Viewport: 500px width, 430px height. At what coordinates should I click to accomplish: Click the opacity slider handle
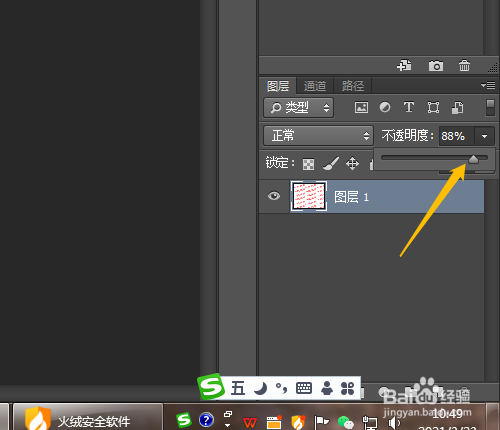[473, 159]
